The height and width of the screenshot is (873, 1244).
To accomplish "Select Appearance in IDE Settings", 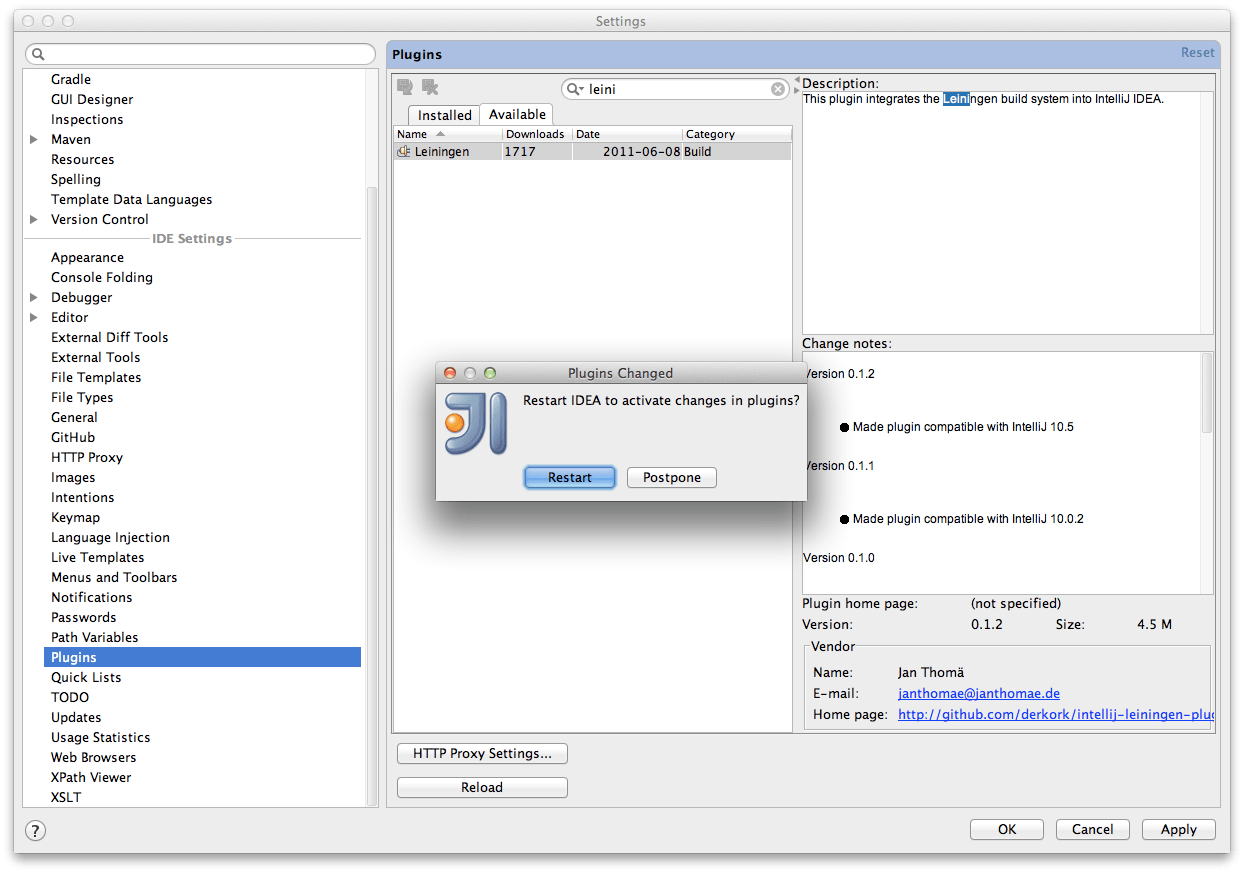I will click(x=87, y=257).
